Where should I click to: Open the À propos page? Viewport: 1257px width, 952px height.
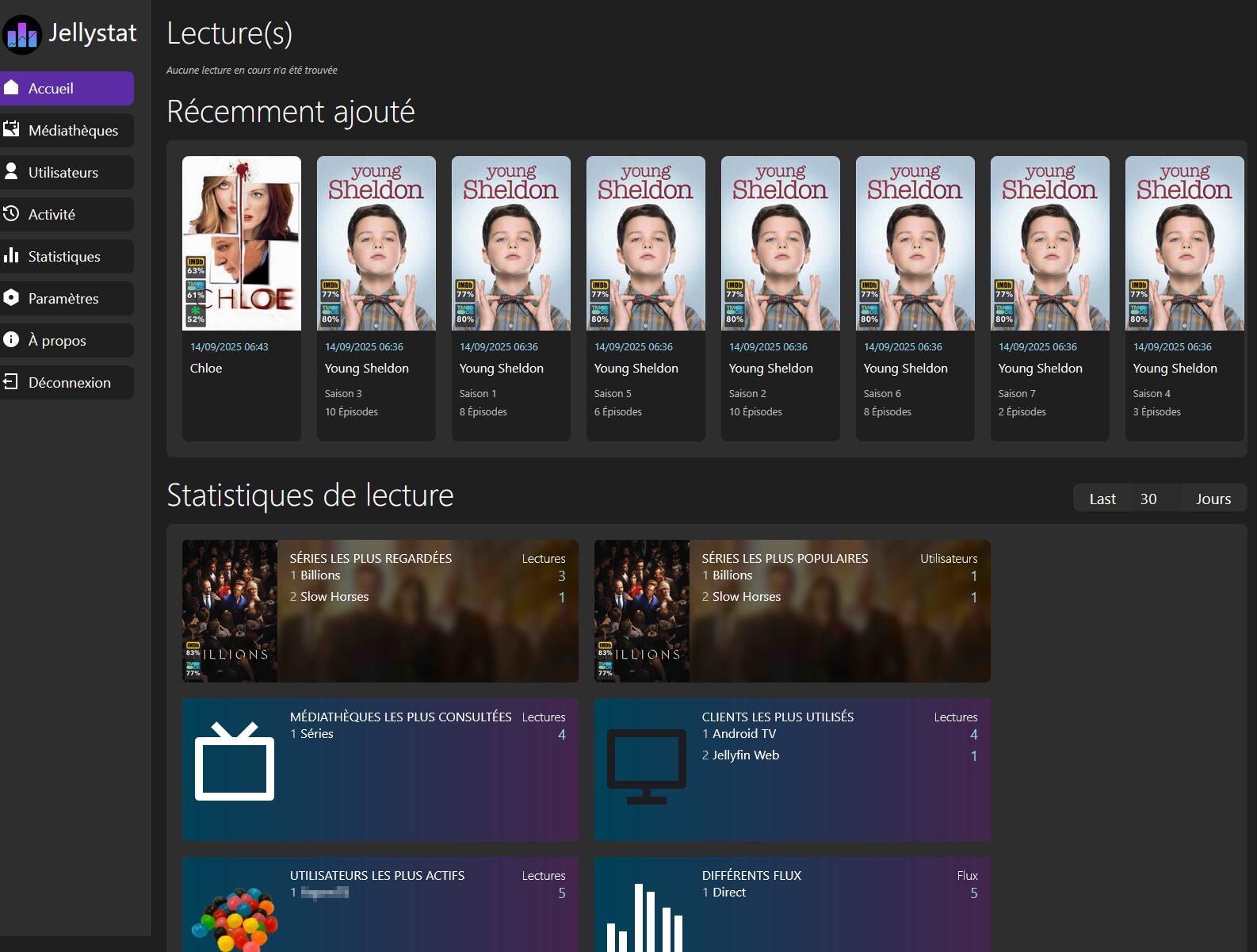pos(67,340)
